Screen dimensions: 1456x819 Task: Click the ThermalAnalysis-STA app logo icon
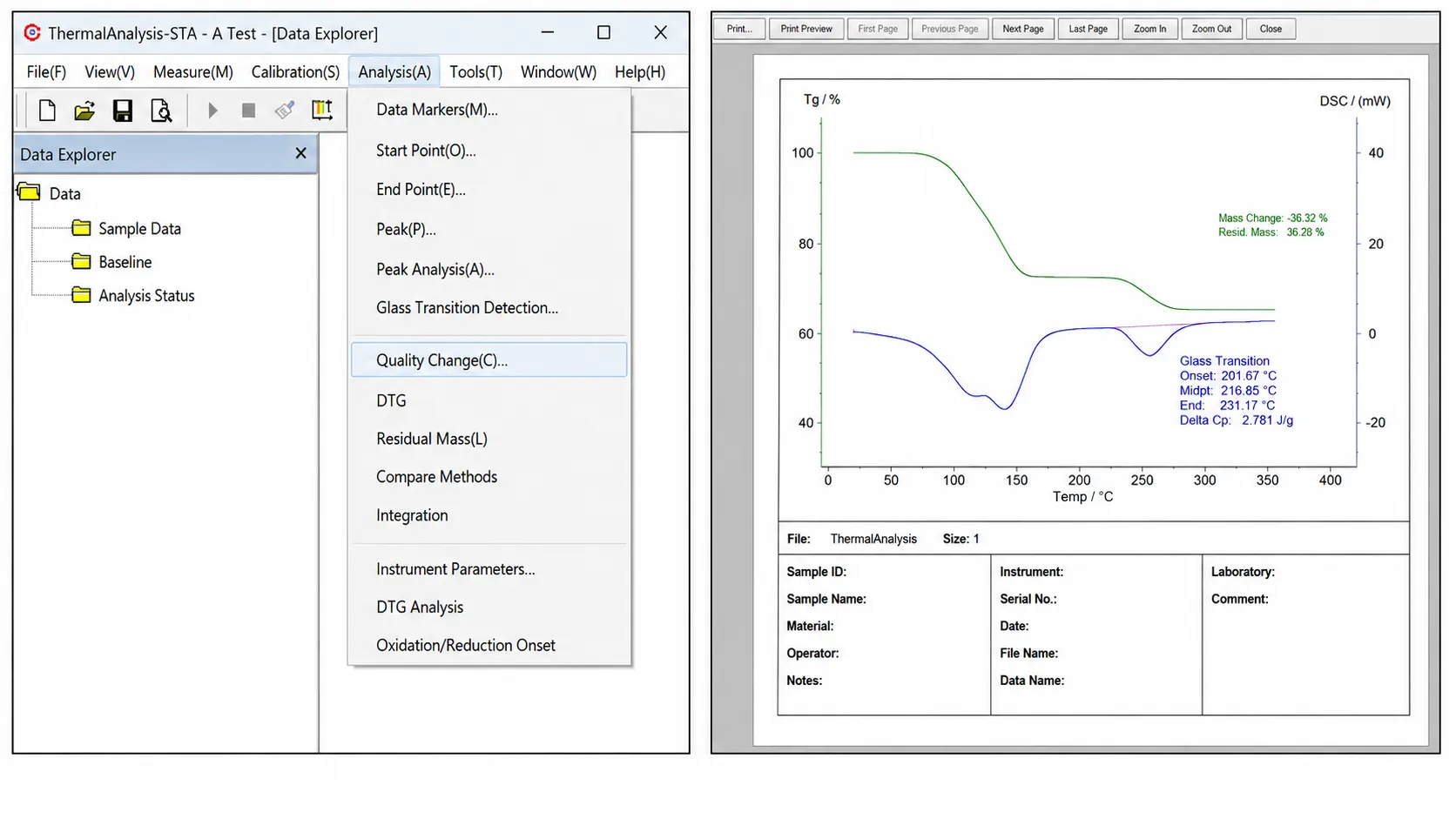tap(32, 33)
